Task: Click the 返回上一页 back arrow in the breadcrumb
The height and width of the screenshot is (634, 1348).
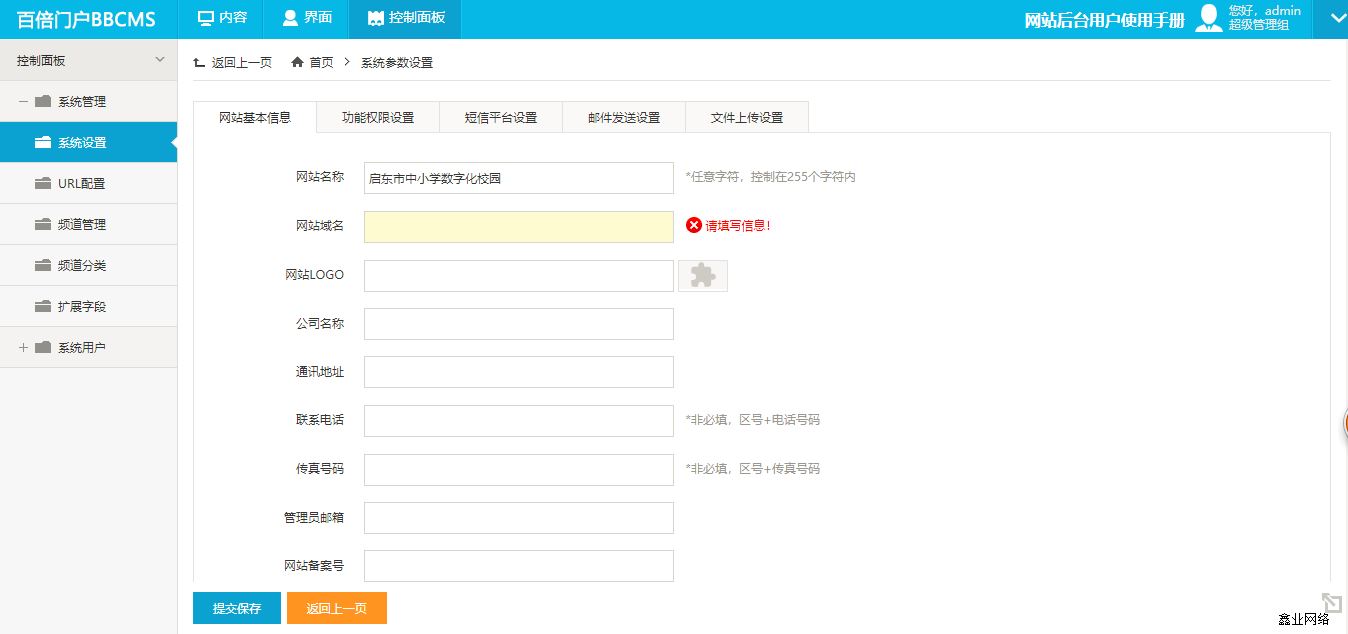Action: point(199,62)
